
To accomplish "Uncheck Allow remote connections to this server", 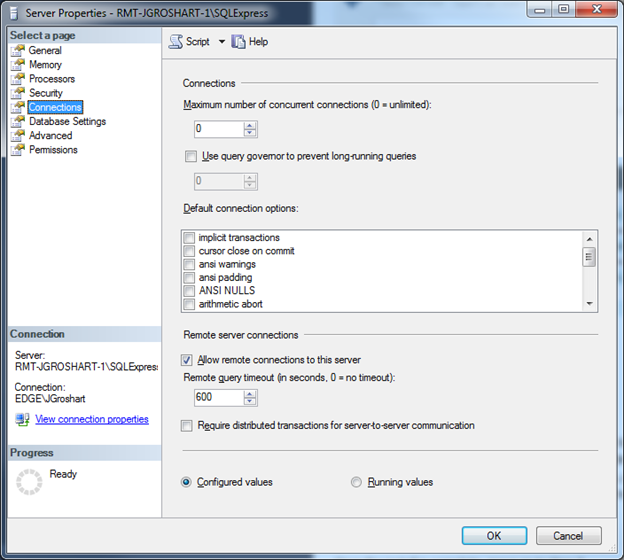I will pyautogui.click(x=187, y=360).
